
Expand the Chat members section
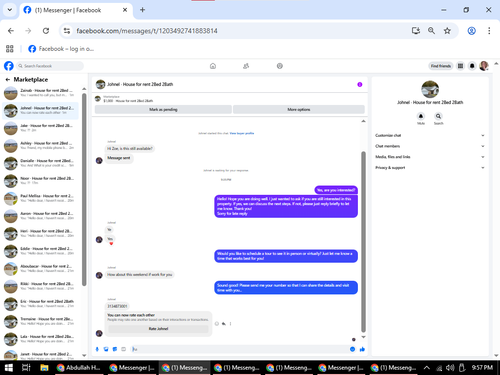coord(430,146)
